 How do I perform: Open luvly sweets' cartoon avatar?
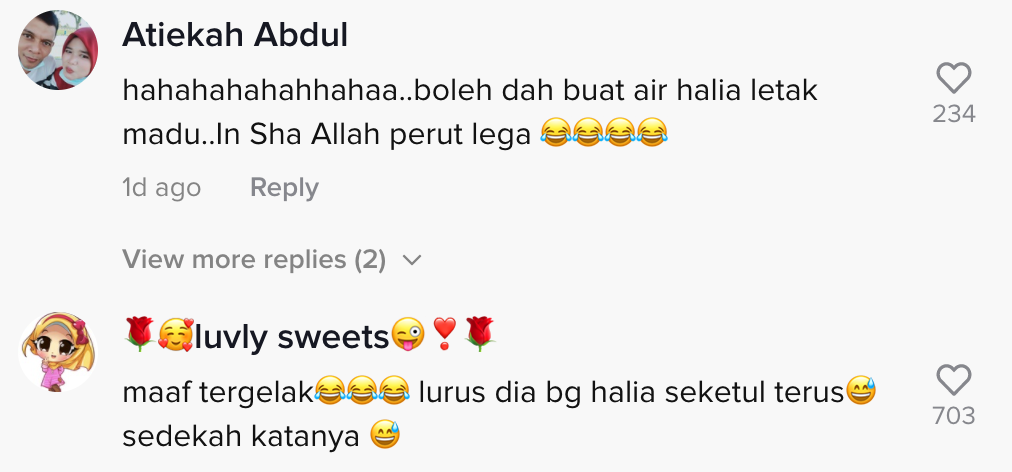point(58,352)
